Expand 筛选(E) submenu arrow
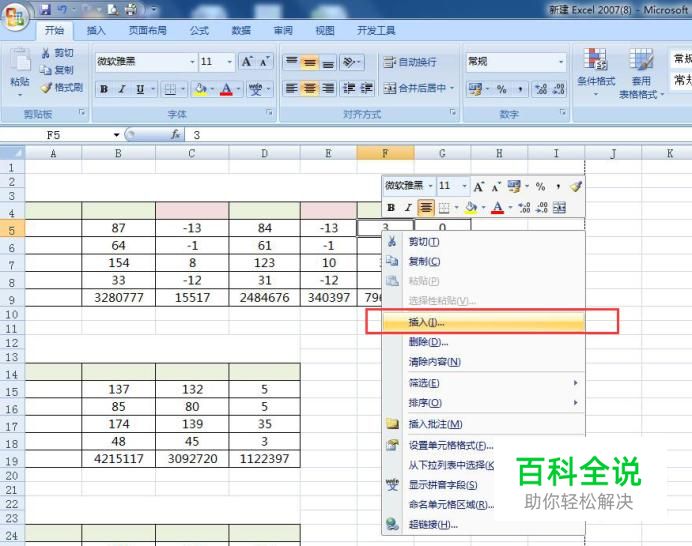The width and height of the screenshot is (692, 546). point(575,383)
